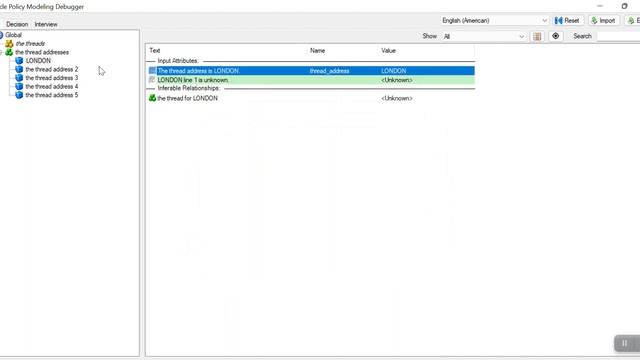Click the threads relationship icon
Viewport: 640px width, 360px height.
click(x=9, y=44)
